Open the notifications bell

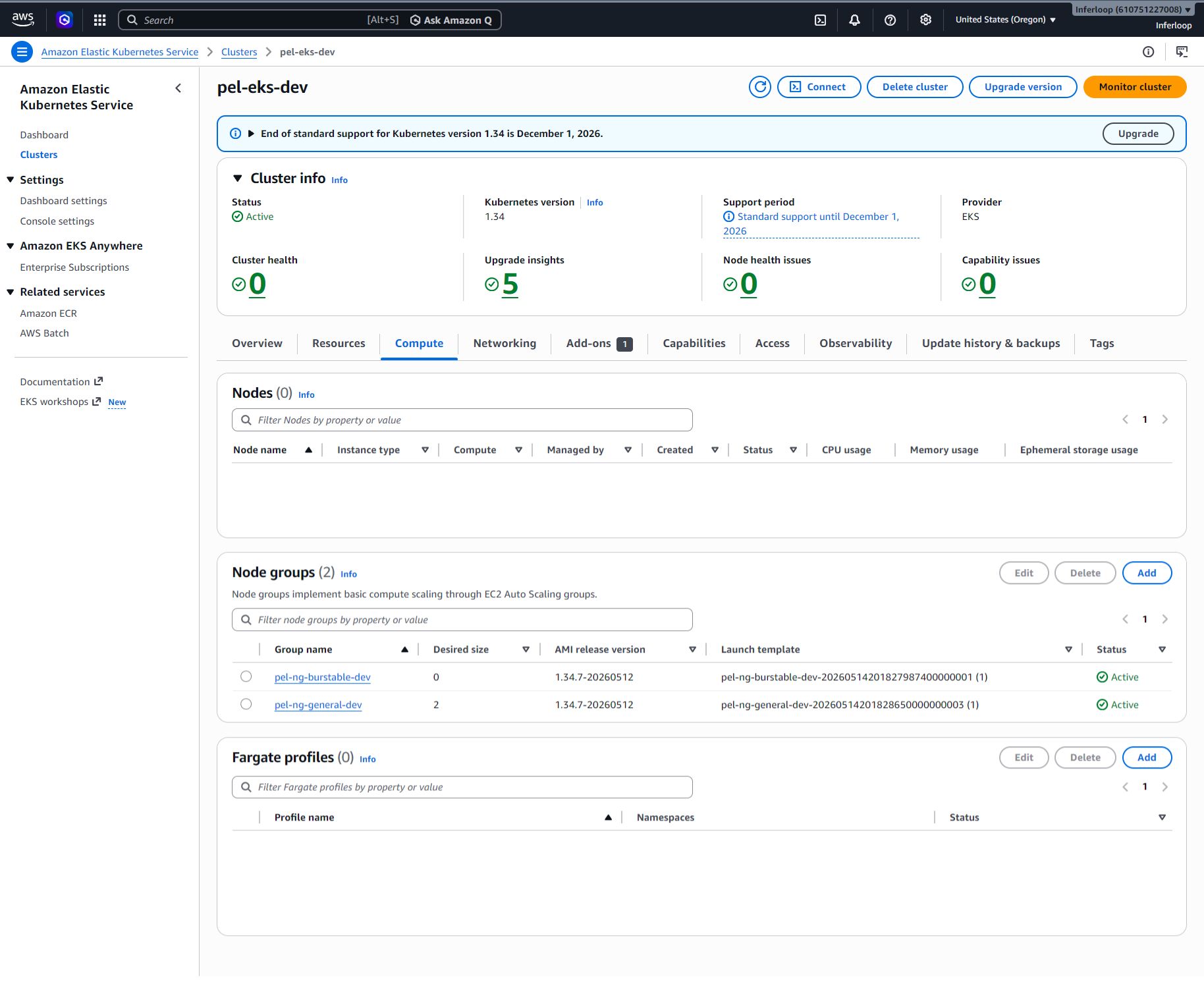point(854,20)
